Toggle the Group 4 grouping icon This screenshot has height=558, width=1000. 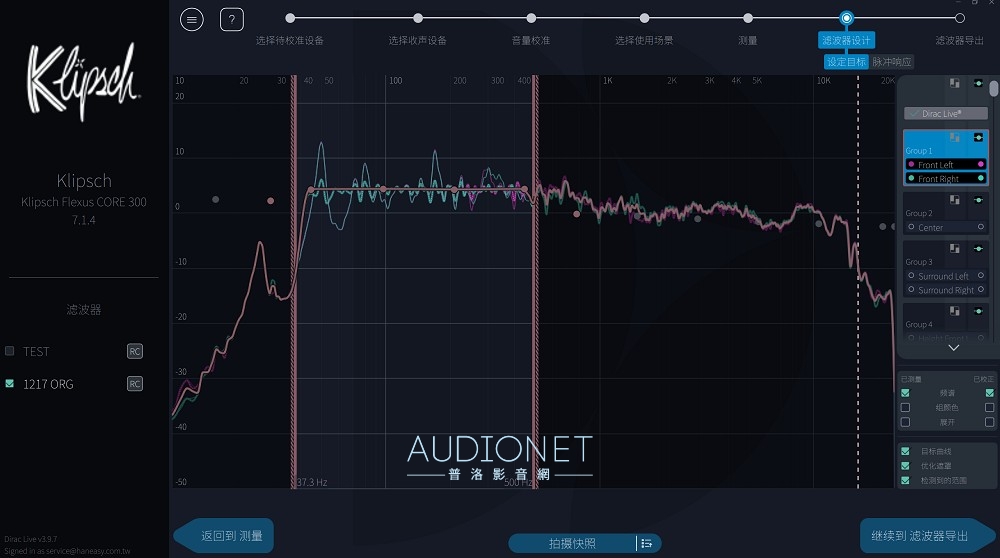click(x=954, y=311)
